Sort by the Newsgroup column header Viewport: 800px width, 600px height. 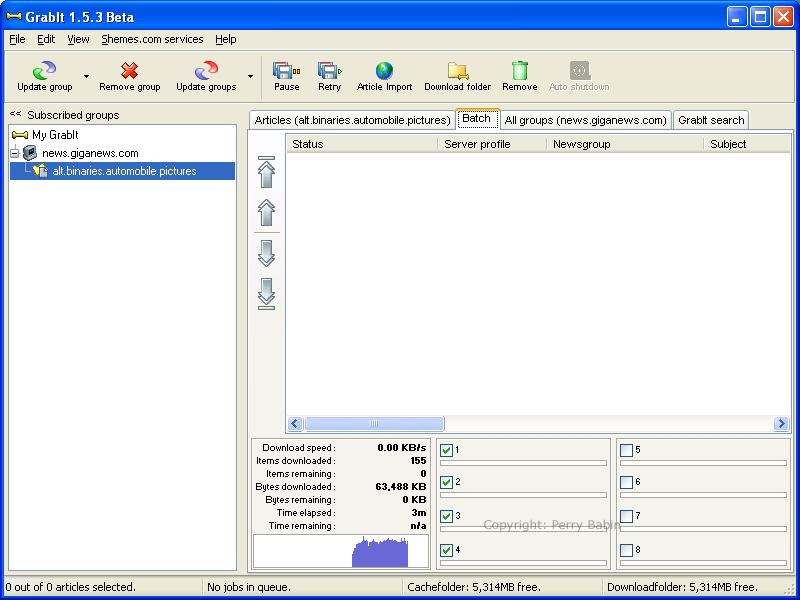tap(626, 144)
